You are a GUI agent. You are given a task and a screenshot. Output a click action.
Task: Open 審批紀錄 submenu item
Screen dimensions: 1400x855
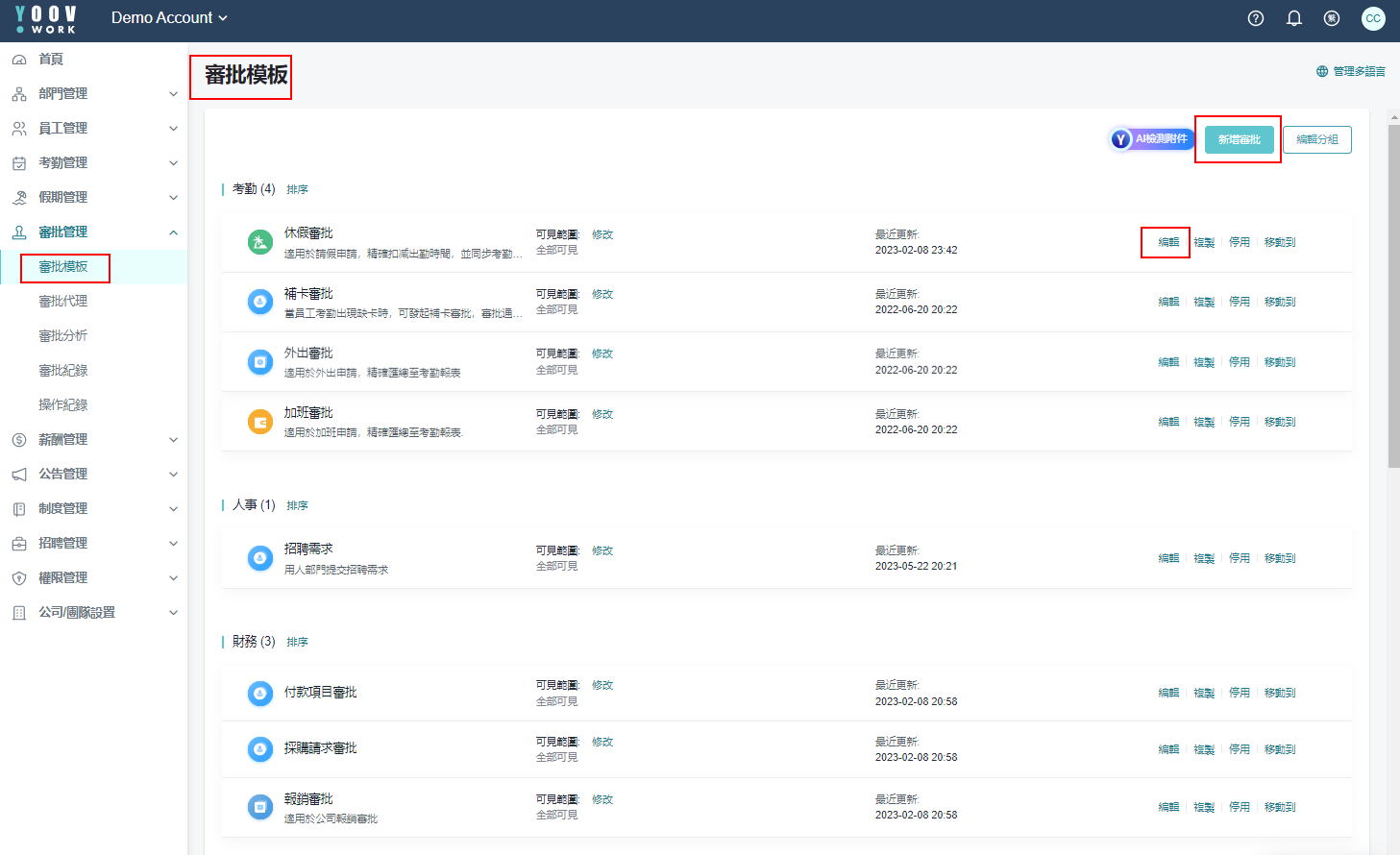tap(63, 371)
